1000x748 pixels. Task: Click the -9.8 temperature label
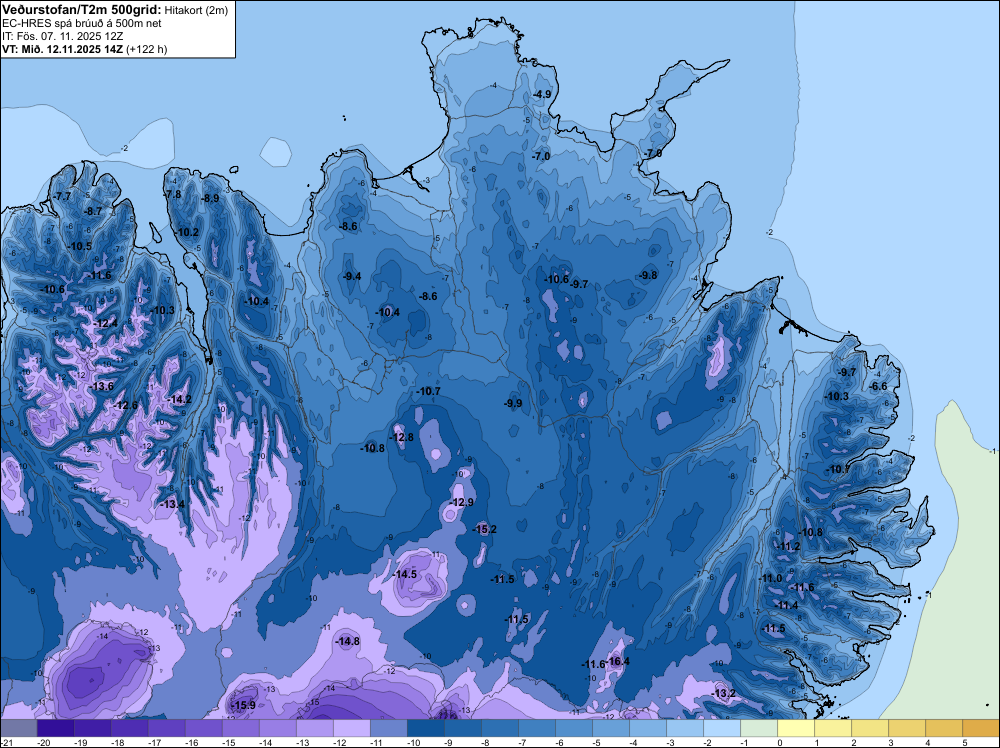point(647,275)
